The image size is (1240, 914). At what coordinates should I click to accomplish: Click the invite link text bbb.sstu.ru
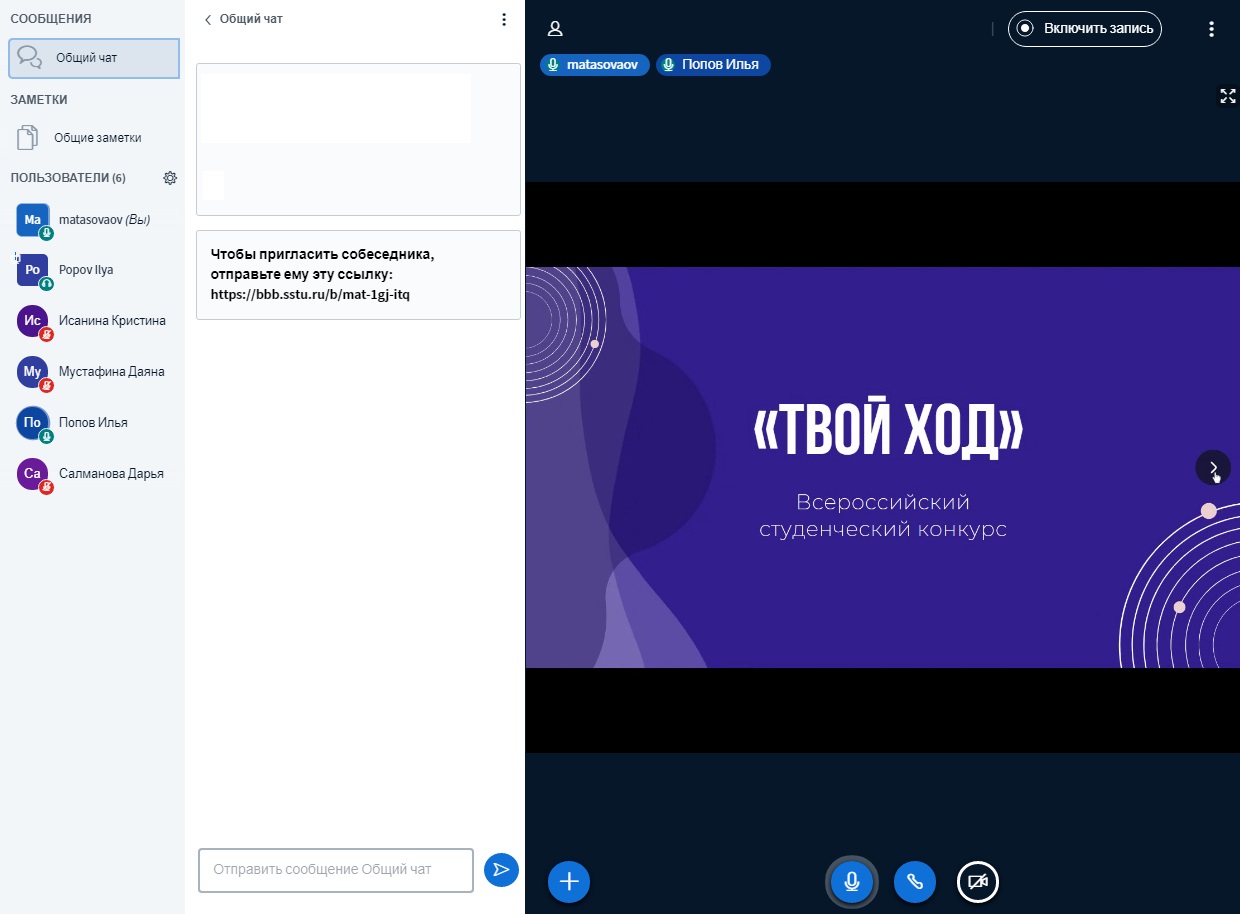click(x=310, y=295)
